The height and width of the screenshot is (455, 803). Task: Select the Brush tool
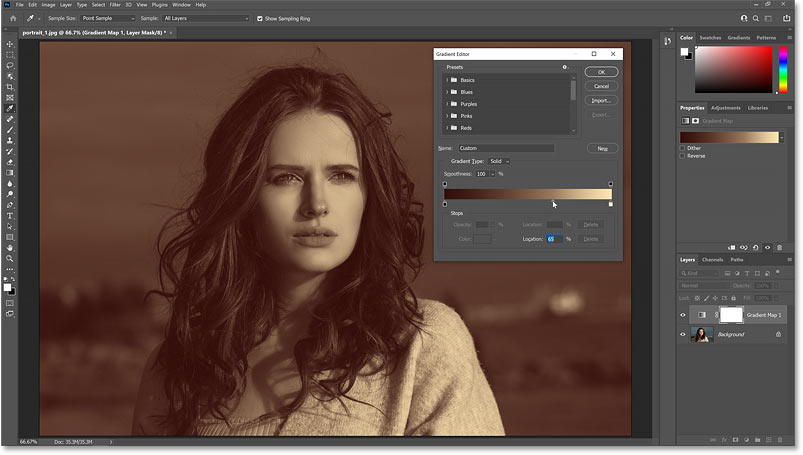[x=10, y=130]
